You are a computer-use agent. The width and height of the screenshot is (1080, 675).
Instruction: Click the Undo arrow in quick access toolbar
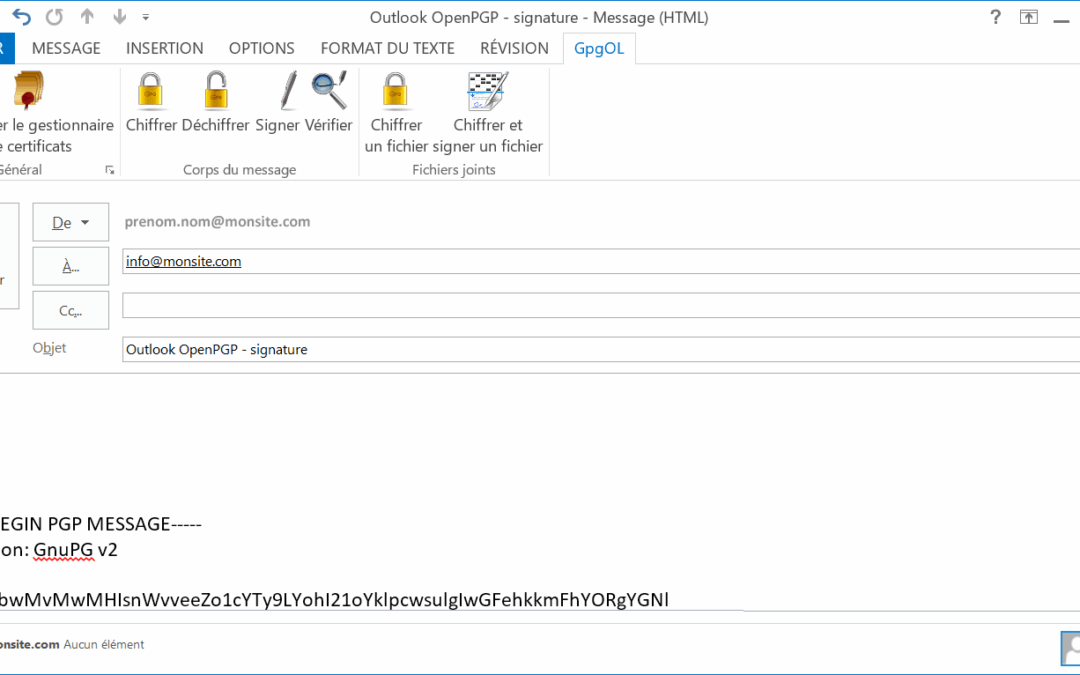(x=21, y=17)
